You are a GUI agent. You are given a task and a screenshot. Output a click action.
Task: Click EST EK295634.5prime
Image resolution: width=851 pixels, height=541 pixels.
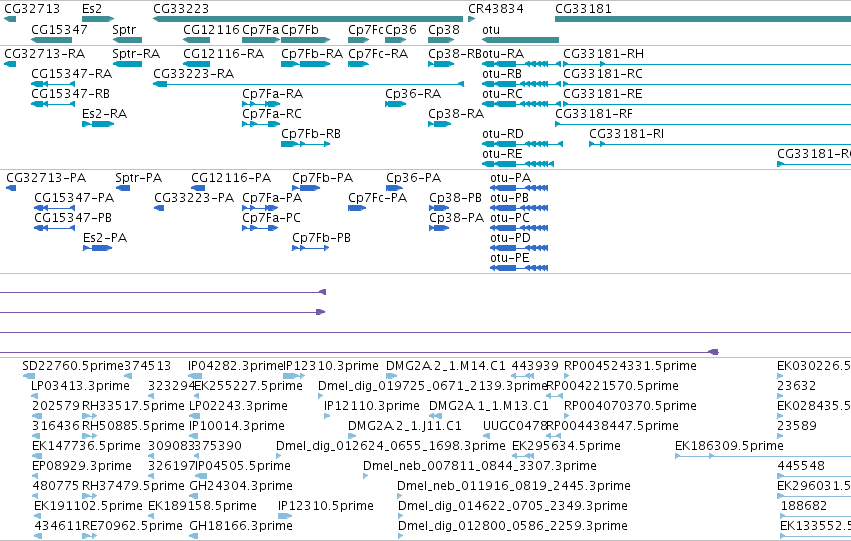[x=523, y=456]
